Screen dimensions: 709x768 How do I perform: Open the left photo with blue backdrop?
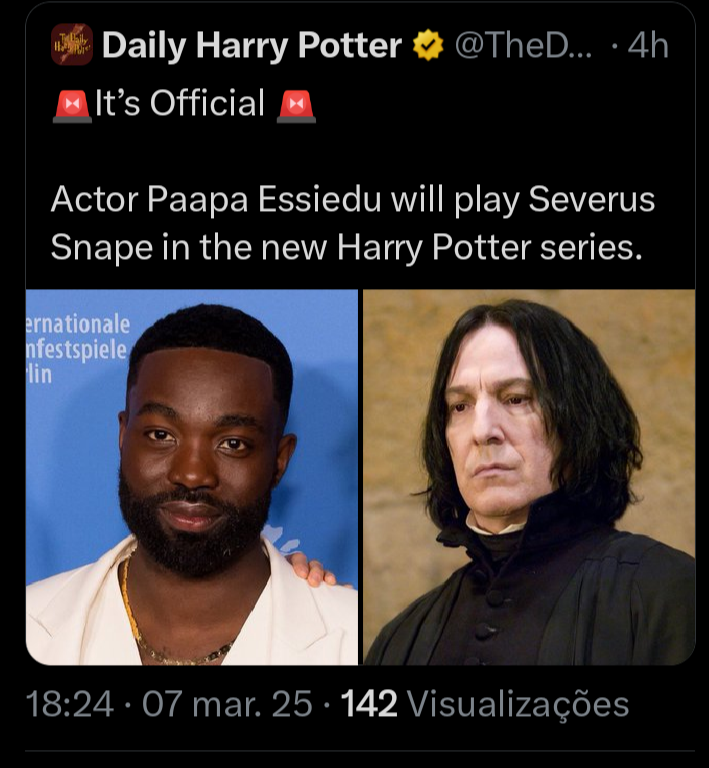[192, 477]
